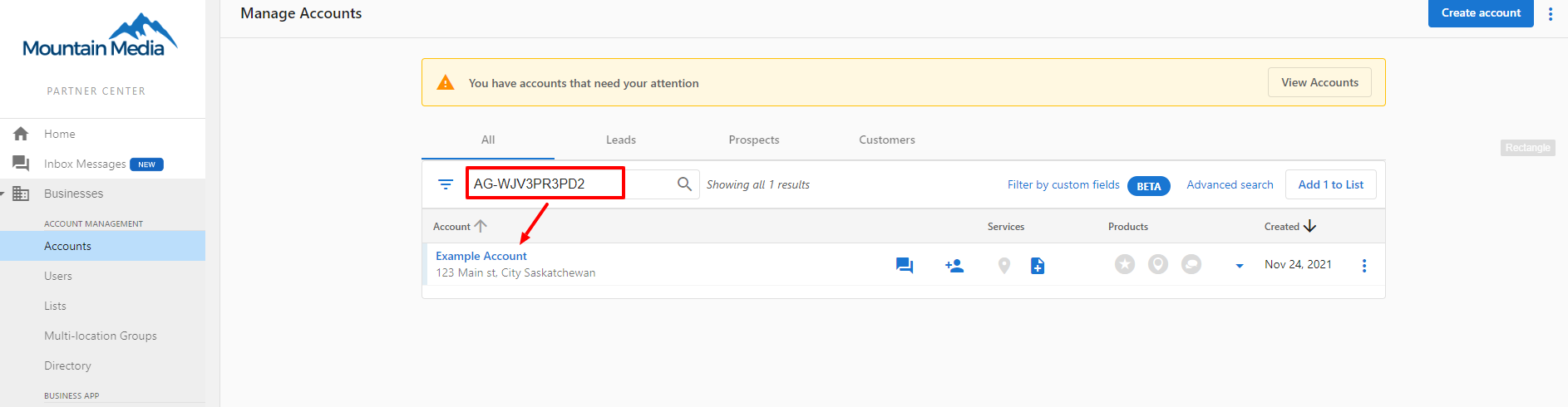Screen dimensions: 1568x407
Task: Switch to the Leads tab
Action: 621,140
